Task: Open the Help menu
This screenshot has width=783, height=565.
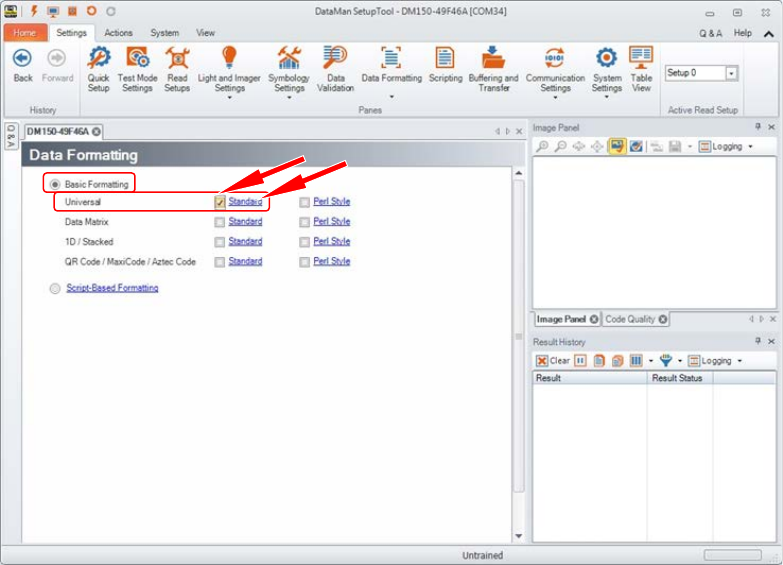Action: 743,33
